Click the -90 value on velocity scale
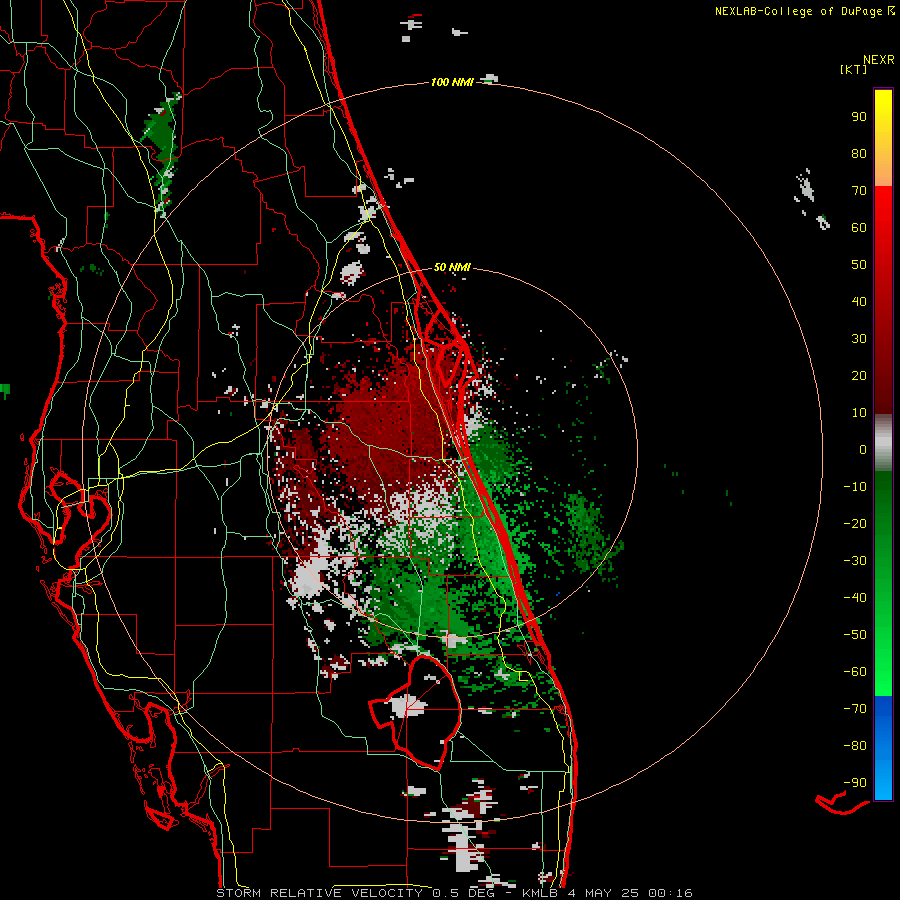This screenshot has width=900, height=900. coord(855,782)
